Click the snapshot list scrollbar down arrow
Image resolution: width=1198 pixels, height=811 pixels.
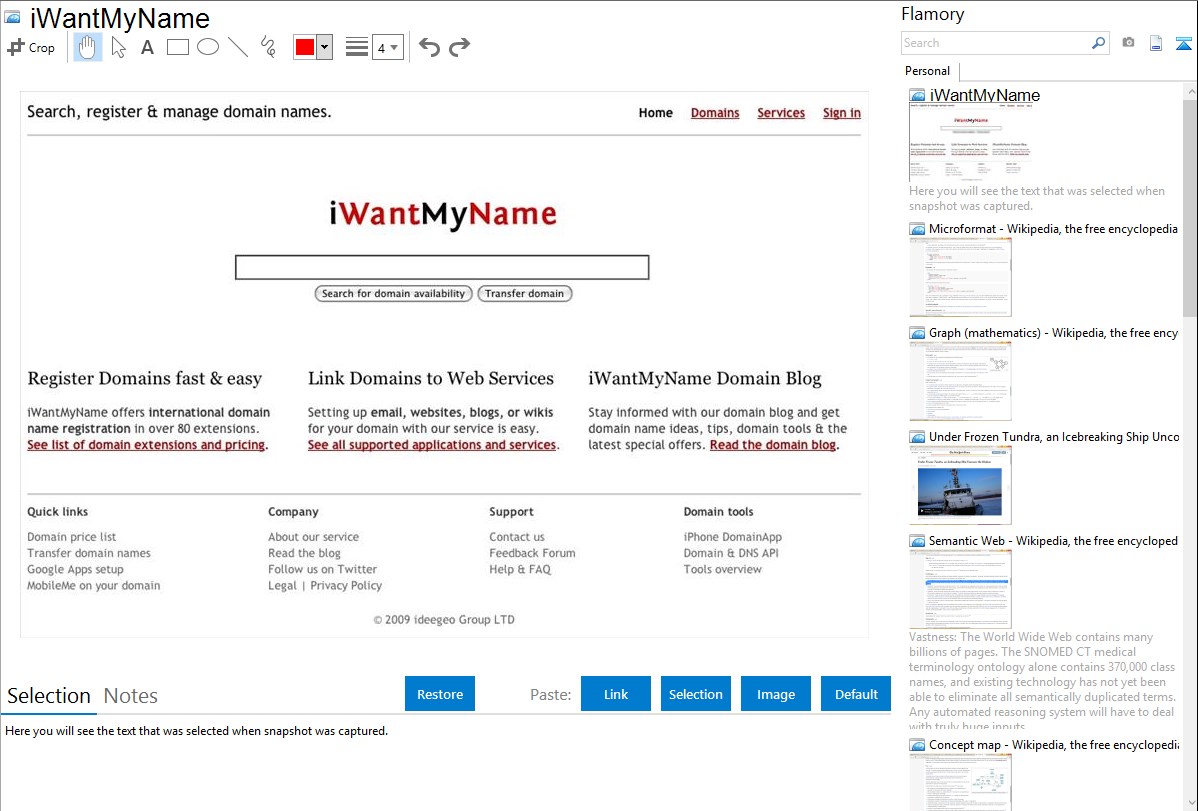pyautogui.click(x=1190, y=803)
